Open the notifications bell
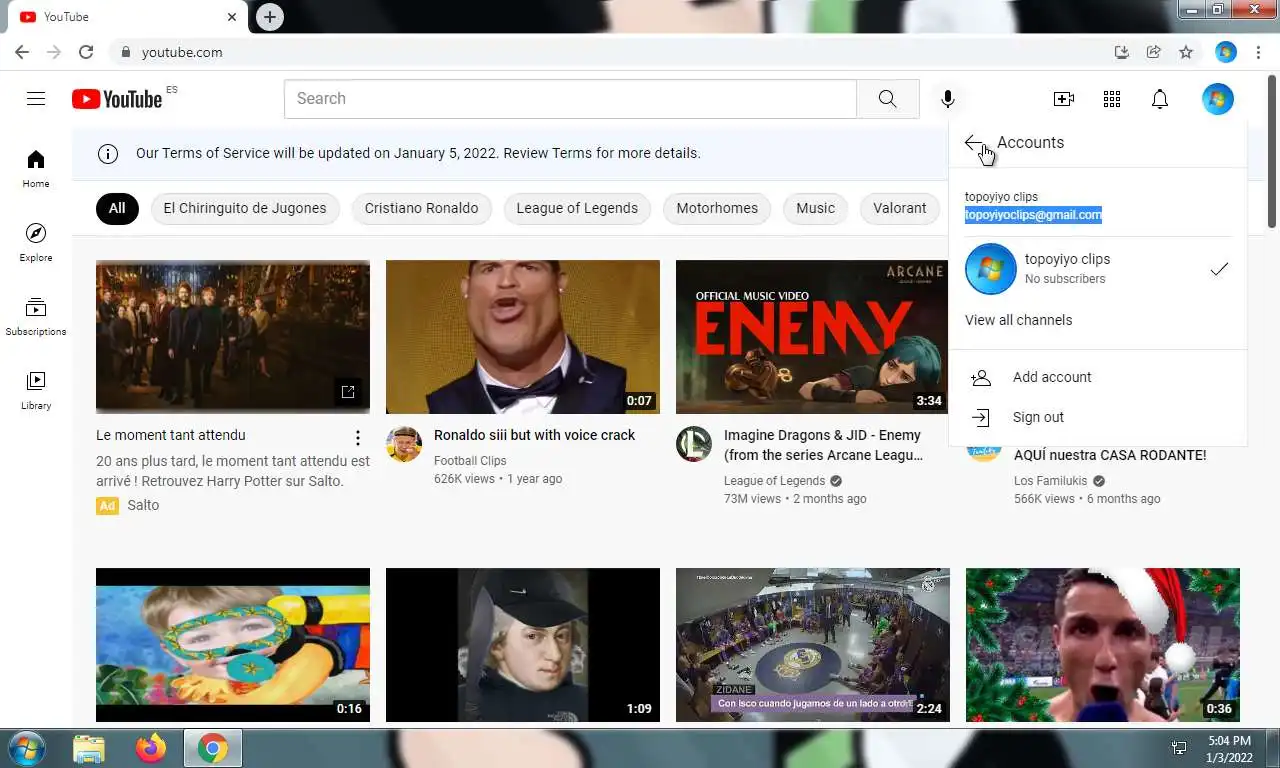Image resolution: width=1280 pixels, height=768 pixels. (x=1160, y=99)
